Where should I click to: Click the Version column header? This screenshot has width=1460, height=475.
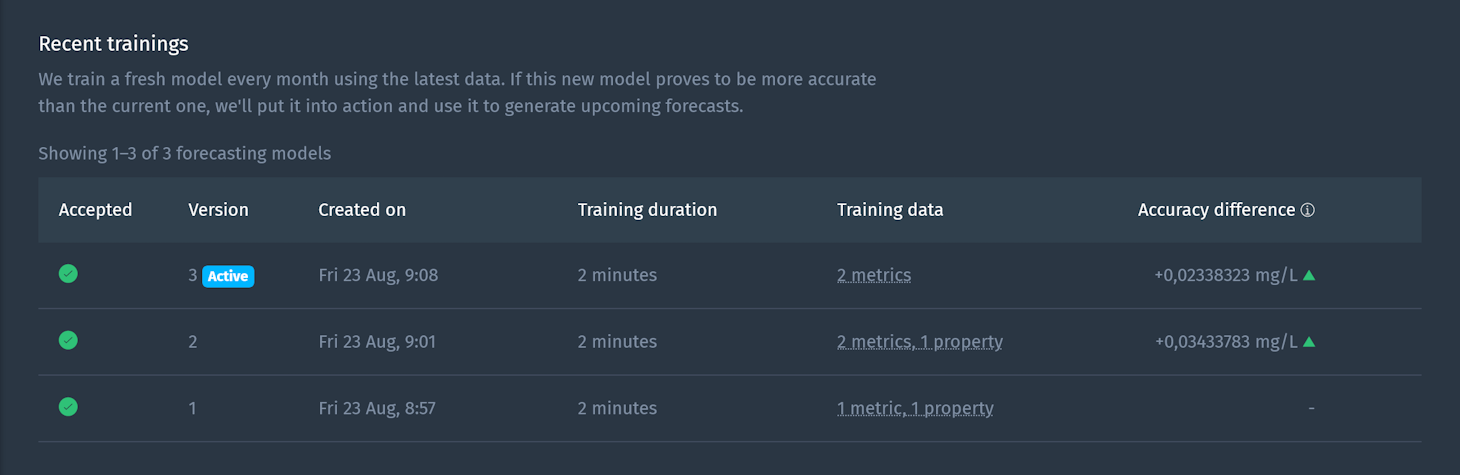218,210
